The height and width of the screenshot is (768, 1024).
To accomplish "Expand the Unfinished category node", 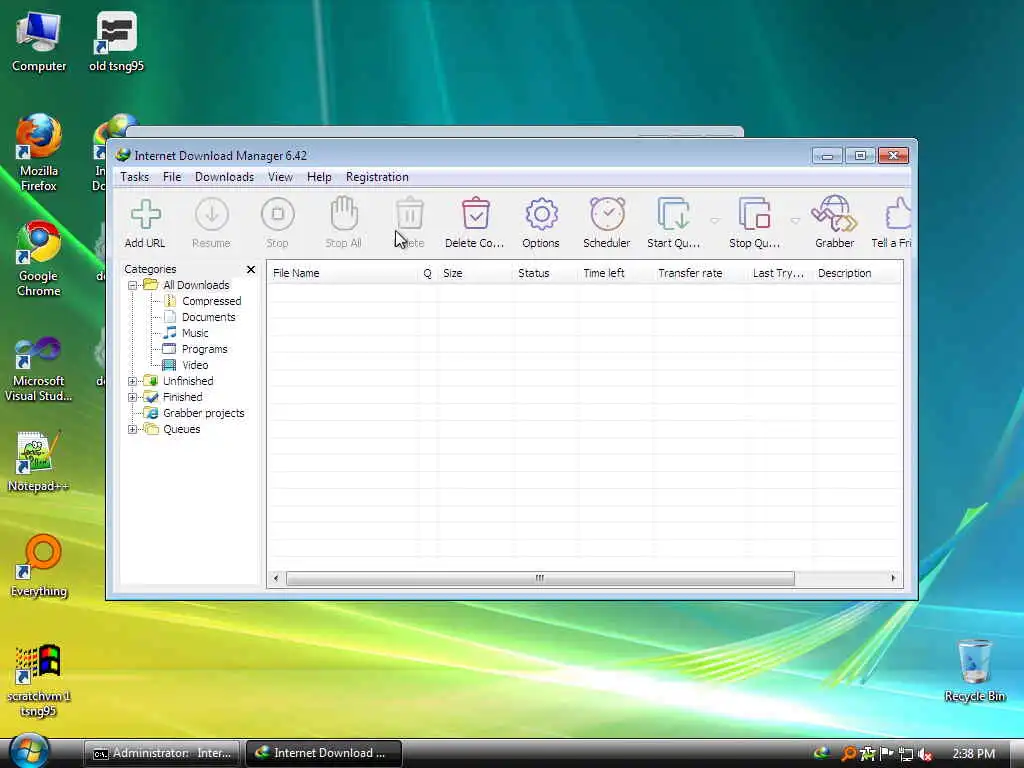I will 133,381.
